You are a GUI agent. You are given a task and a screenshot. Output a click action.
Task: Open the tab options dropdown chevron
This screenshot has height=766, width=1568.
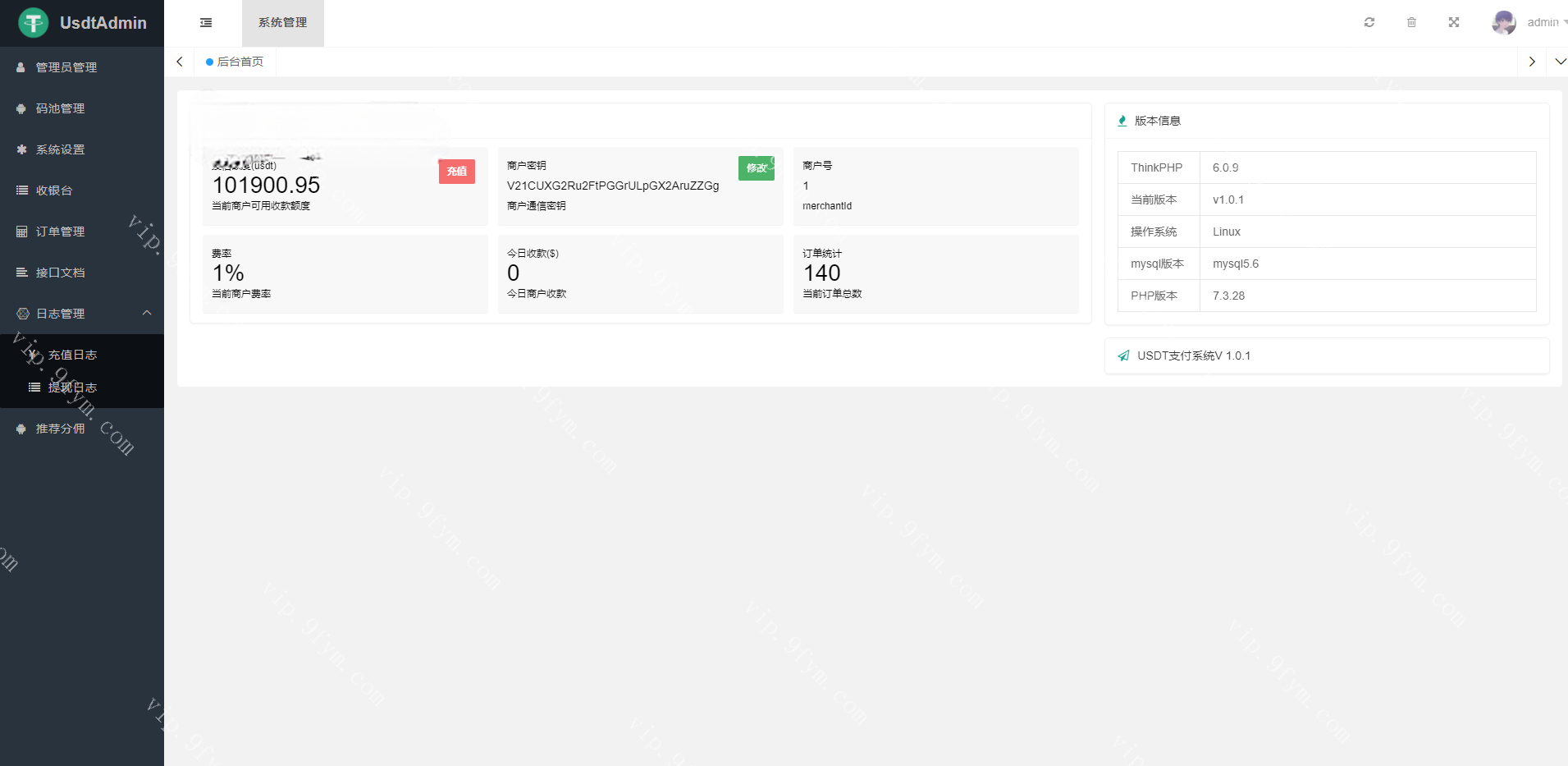[1560, 62]
